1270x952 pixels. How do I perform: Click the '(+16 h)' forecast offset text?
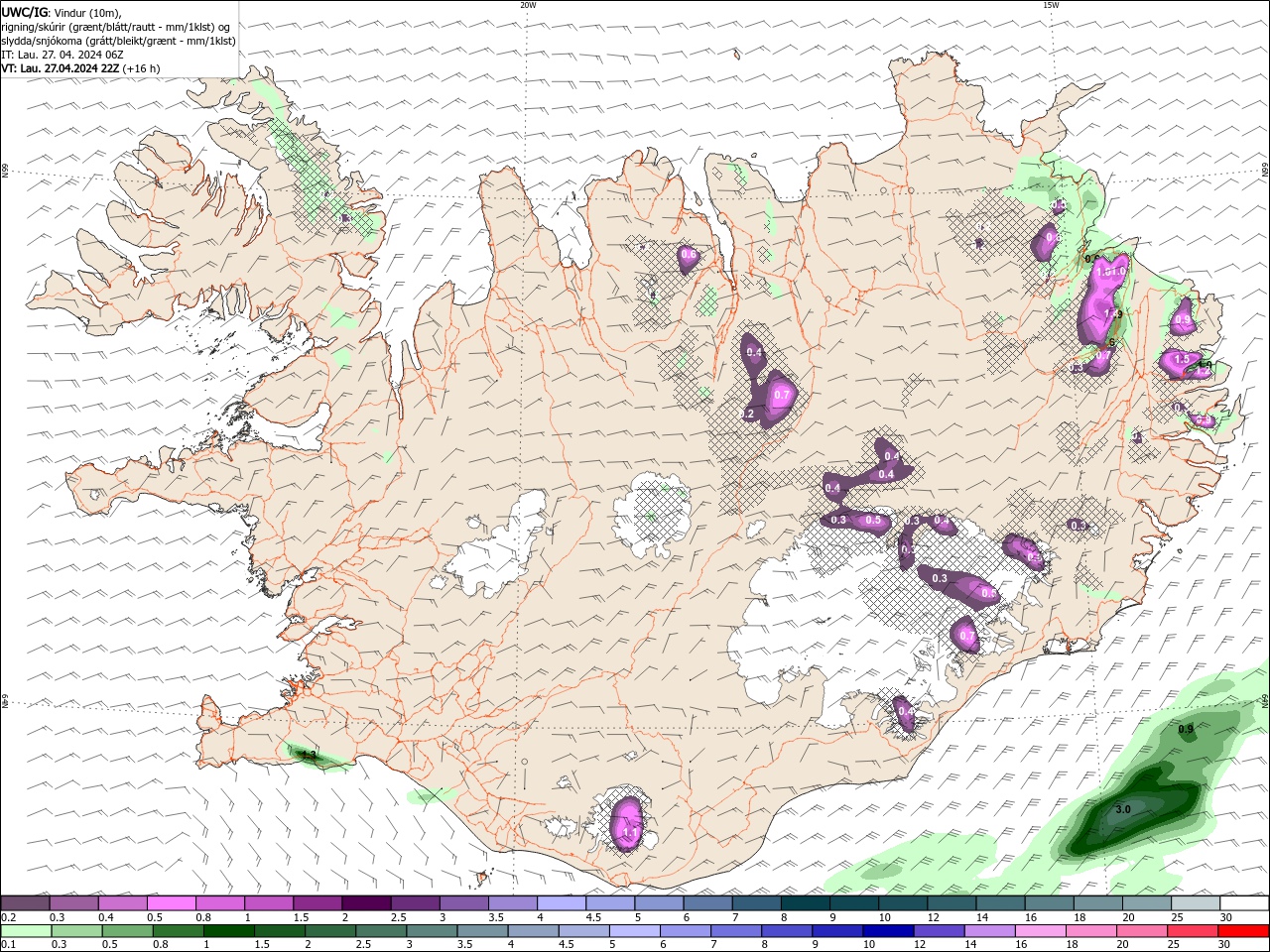[142, 68]
